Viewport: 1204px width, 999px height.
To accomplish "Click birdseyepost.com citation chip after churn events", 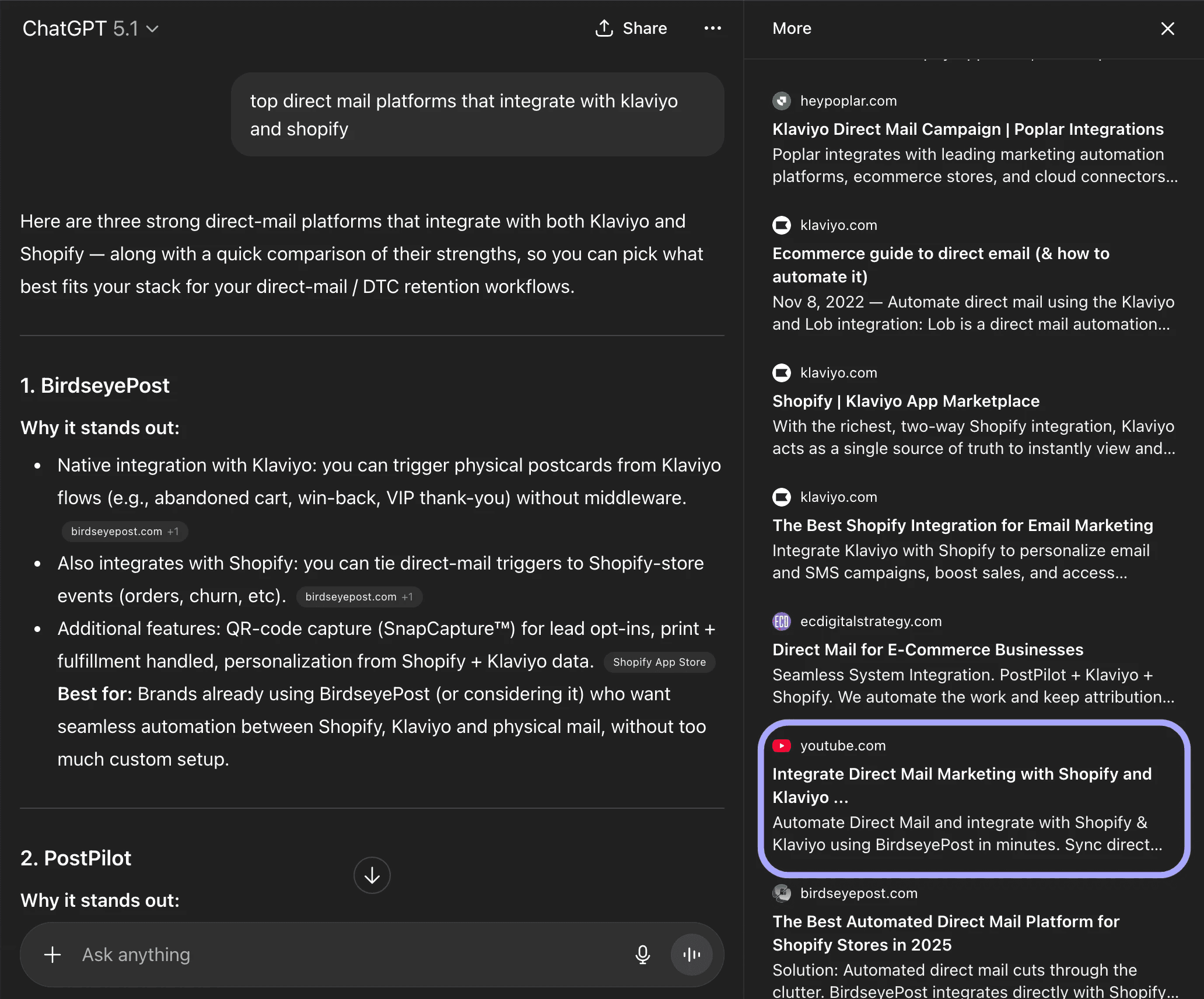I will [x=359, y=597].
